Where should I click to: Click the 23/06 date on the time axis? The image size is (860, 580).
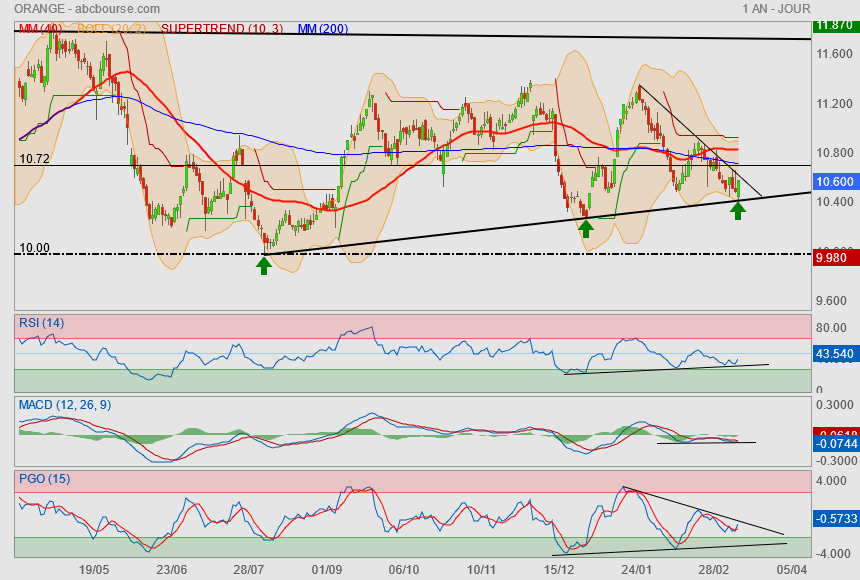point(172,570)
